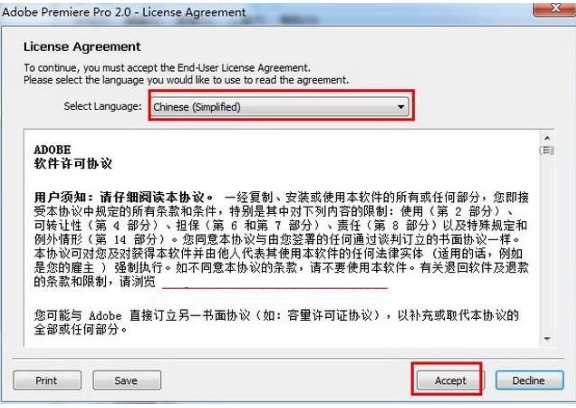The image size is (576, 408).
Task: Click the ADOBE heading in agreement text
Action: coord(52,150)
